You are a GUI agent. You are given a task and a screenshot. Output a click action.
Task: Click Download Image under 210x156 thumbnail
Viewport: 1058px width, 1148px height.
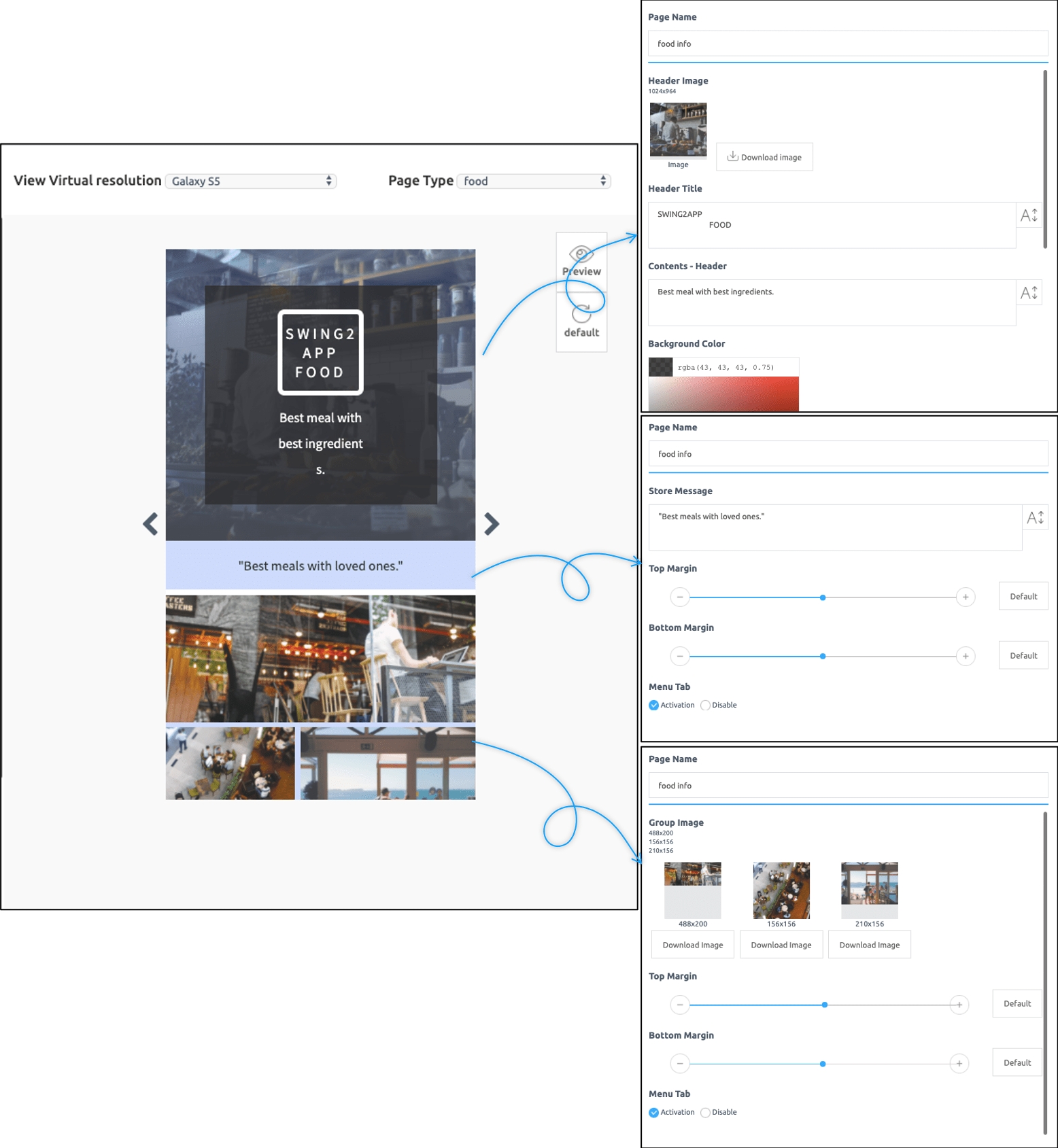(870, 945)
